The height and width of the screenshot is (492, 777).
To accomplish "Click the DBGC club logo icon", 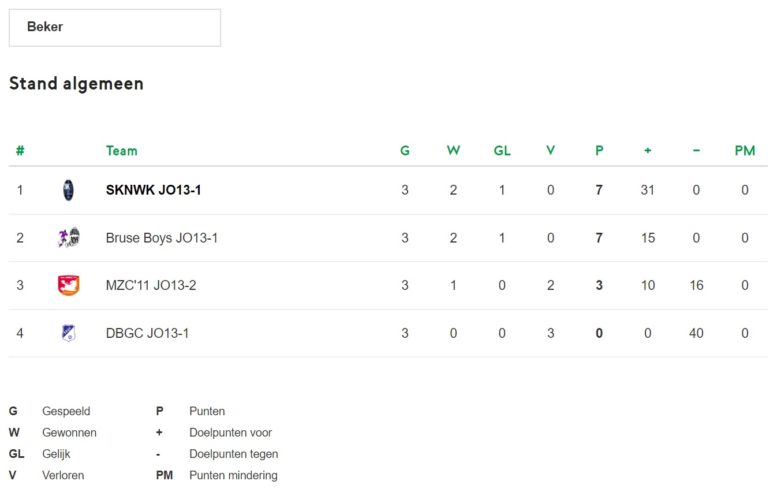I will click(x=68, y=333).
